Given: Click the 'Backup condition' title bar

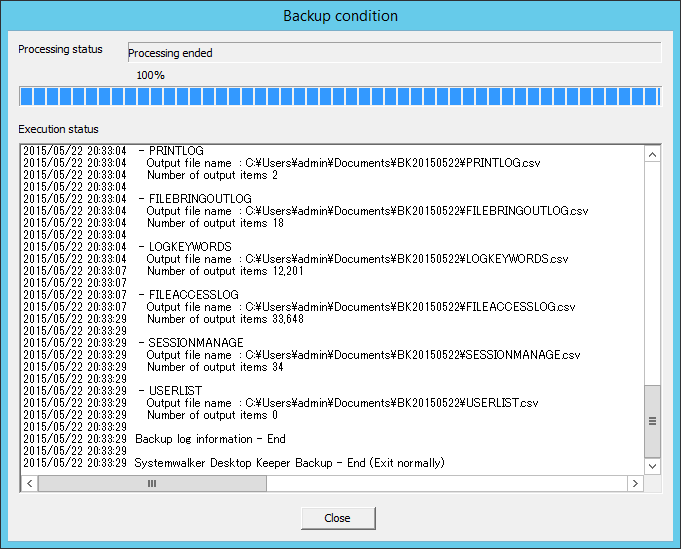Looking at the screenshot, I should click(340, 16).
